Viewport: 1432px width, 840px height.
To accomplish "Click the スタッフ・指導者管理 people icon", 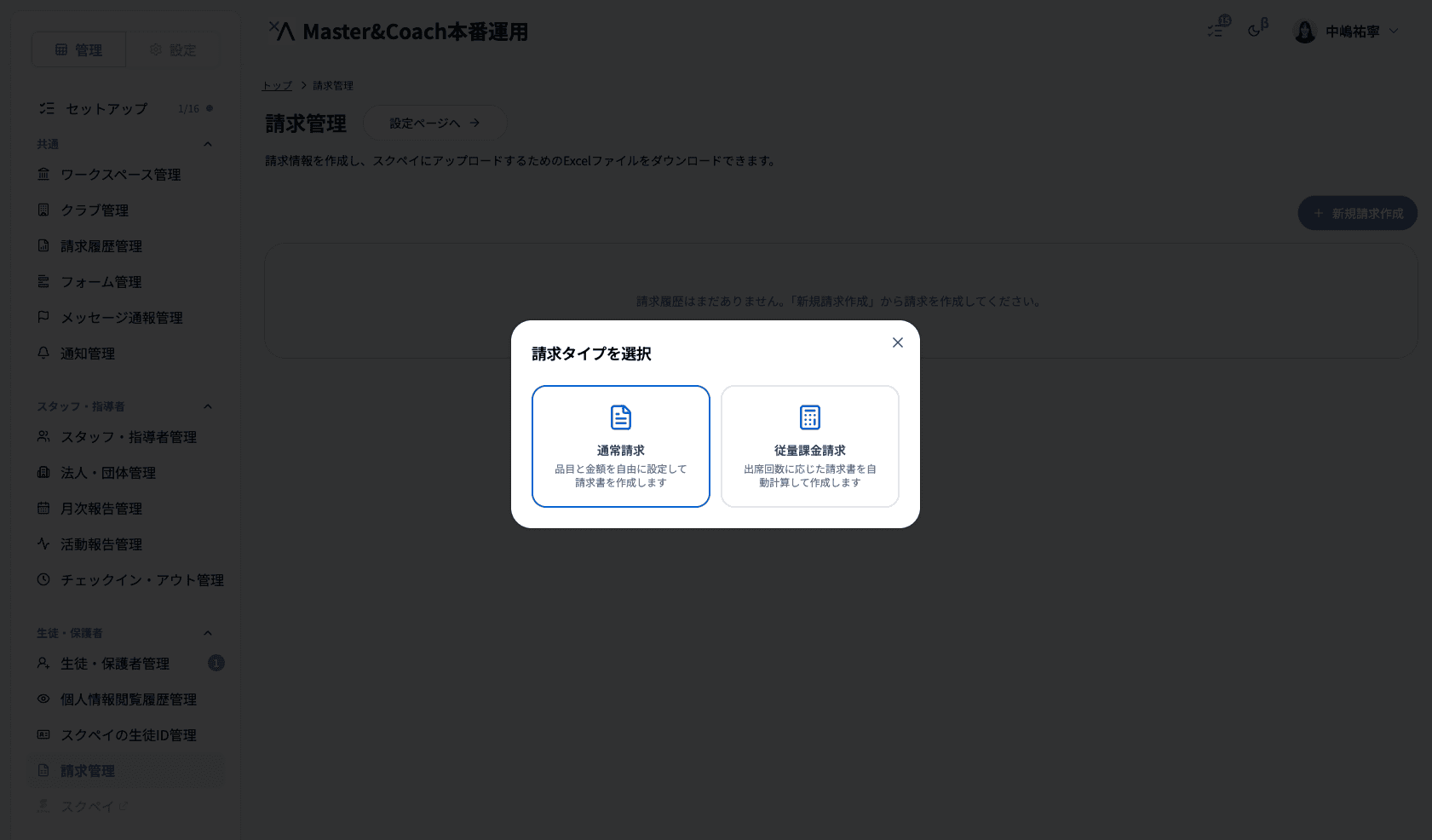I will pyautogui.click(x=43, y=436).
